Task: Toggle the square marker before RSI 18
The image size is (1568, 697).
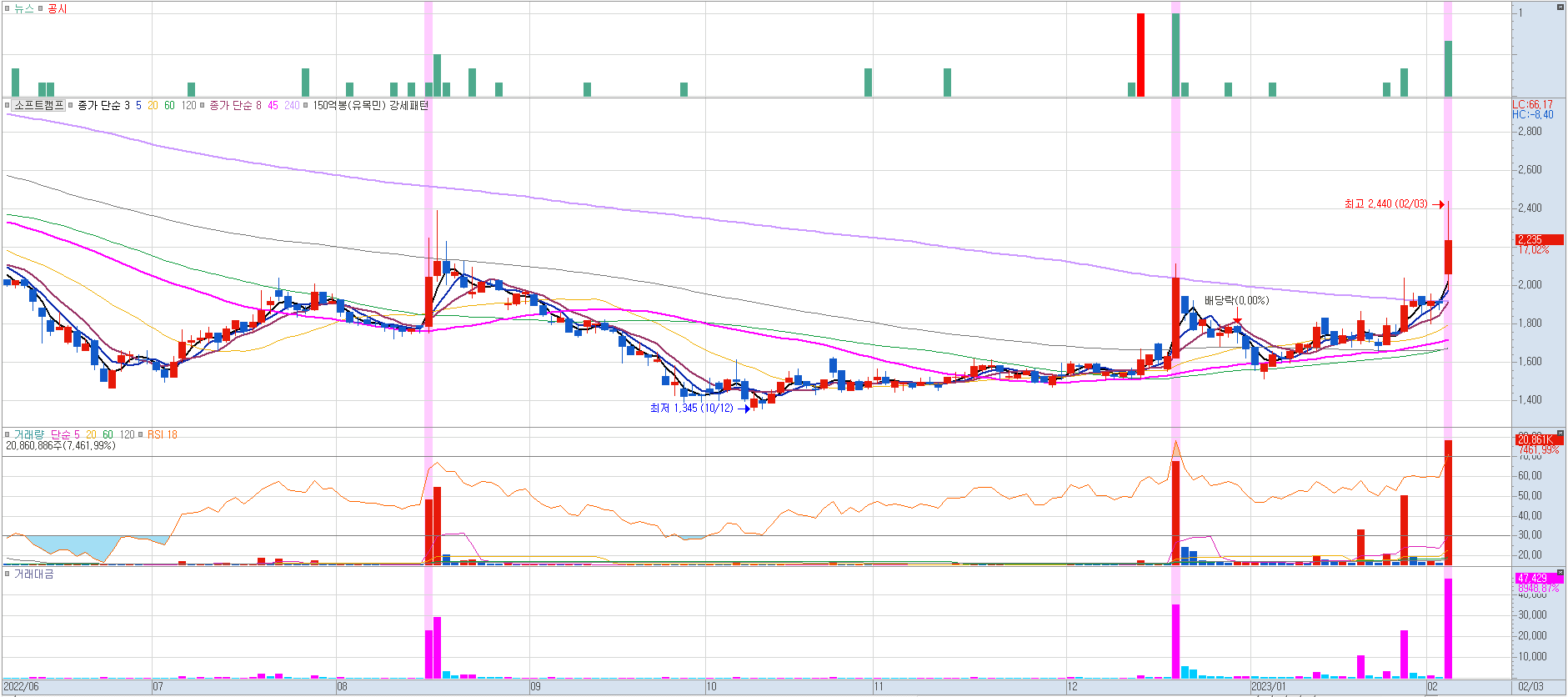Action: (x=142, y=434)
